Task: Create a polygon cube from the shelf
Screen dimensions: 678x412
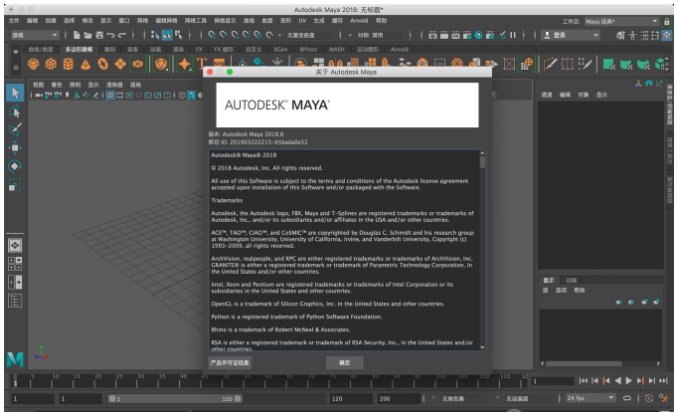Action: [51, 64]
